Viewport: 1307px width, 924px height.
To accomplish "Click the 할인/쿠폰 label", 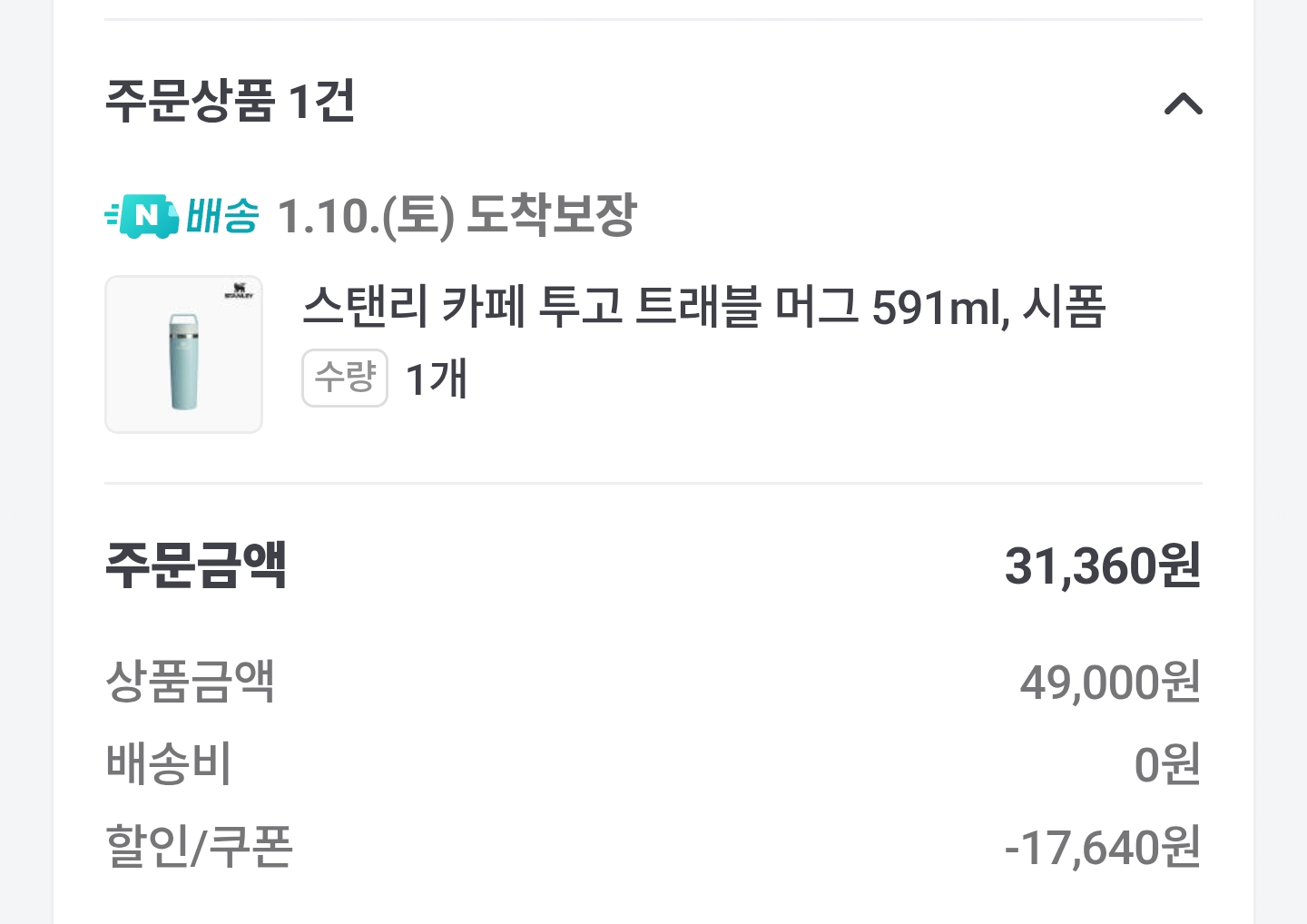I will [x=199, y=847].
